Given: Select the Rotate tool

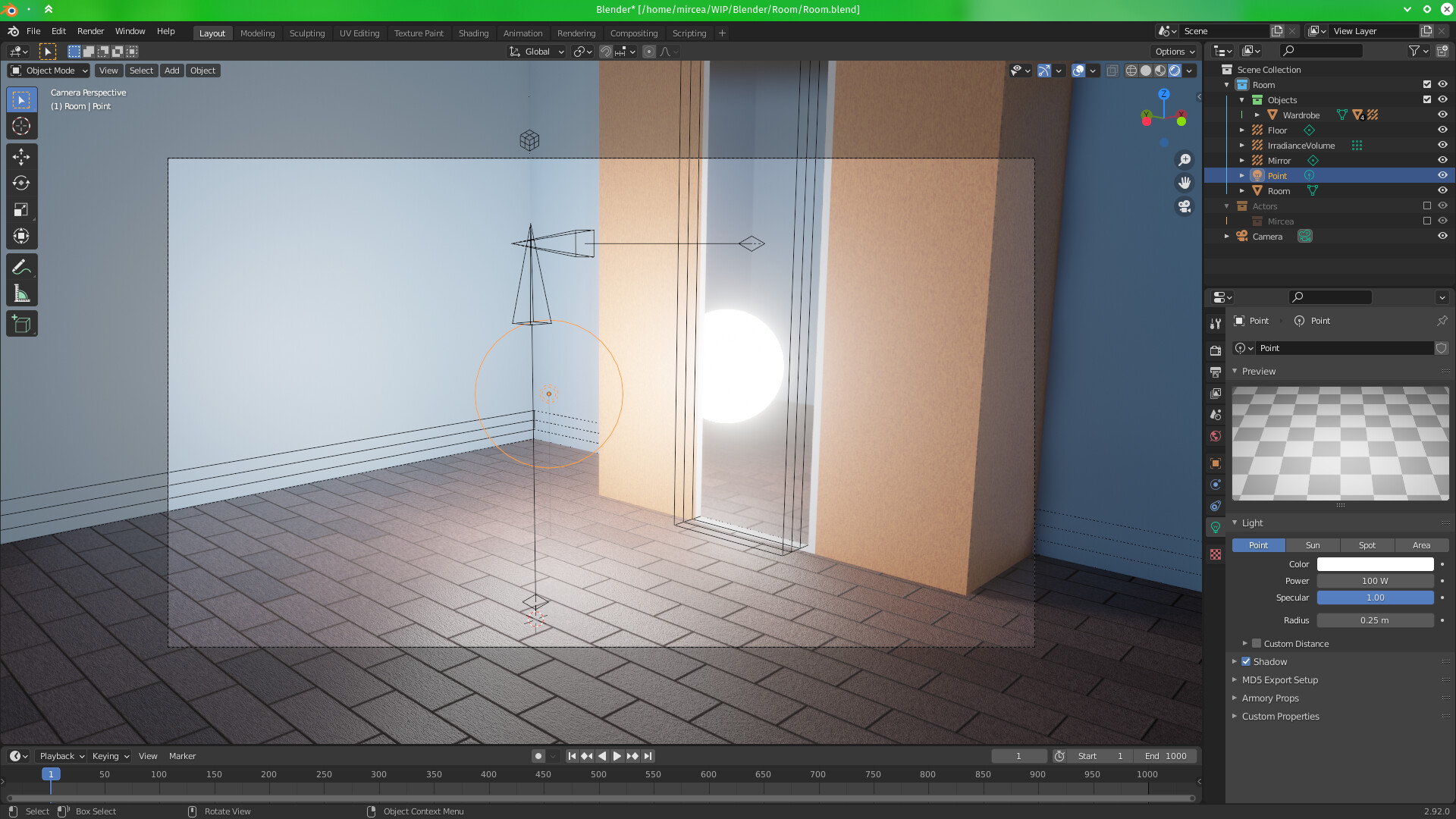Looking at the screenshot, I should click(x=21, y=183).
